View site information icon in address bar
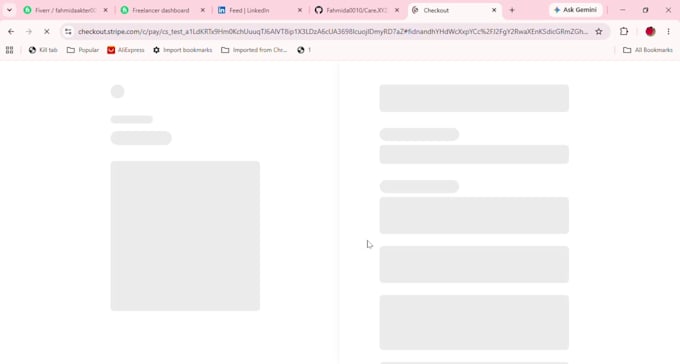The width and height of the screenshot is (680, 364). (x=68, y=31)
